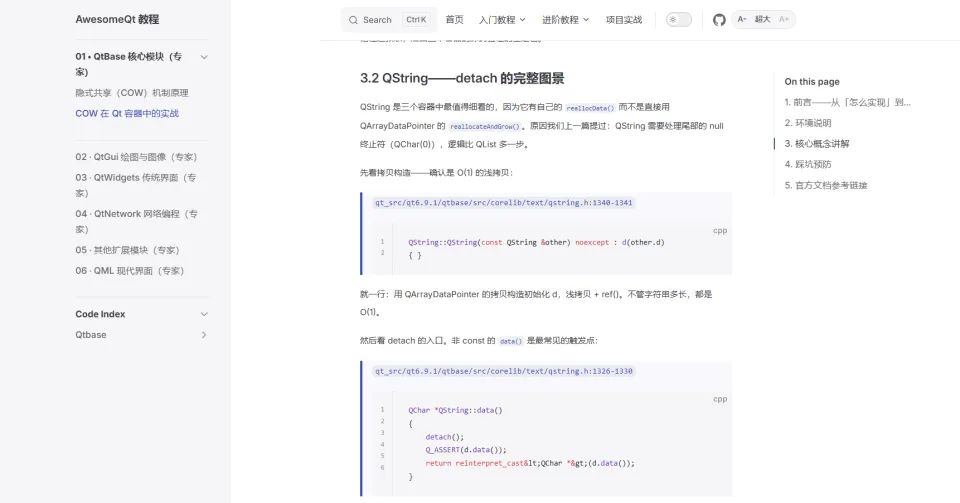960x503 pixels.
Task: Click the reallocData() inline code
Action: [x=590, y=108]
